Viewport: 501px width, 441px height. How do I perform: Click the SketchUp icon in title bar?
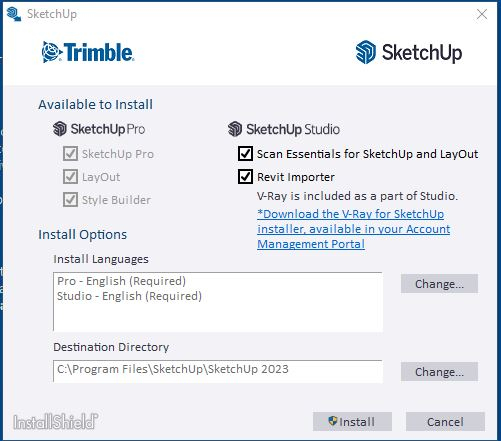click(14, 14)
